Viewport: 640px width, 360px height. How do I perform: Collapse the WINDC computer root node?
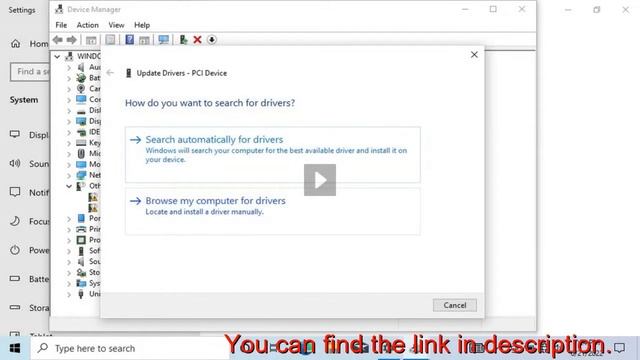57,56
